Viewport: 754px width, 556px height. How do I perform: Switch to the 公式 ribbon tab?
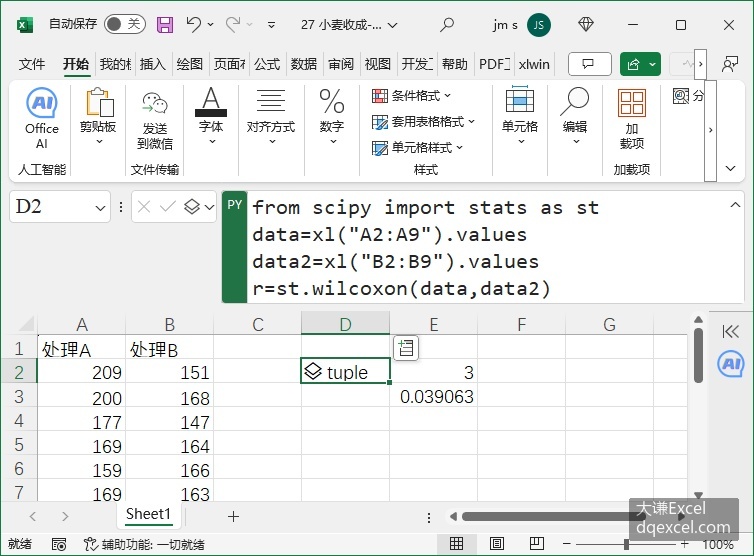(267, 64)
